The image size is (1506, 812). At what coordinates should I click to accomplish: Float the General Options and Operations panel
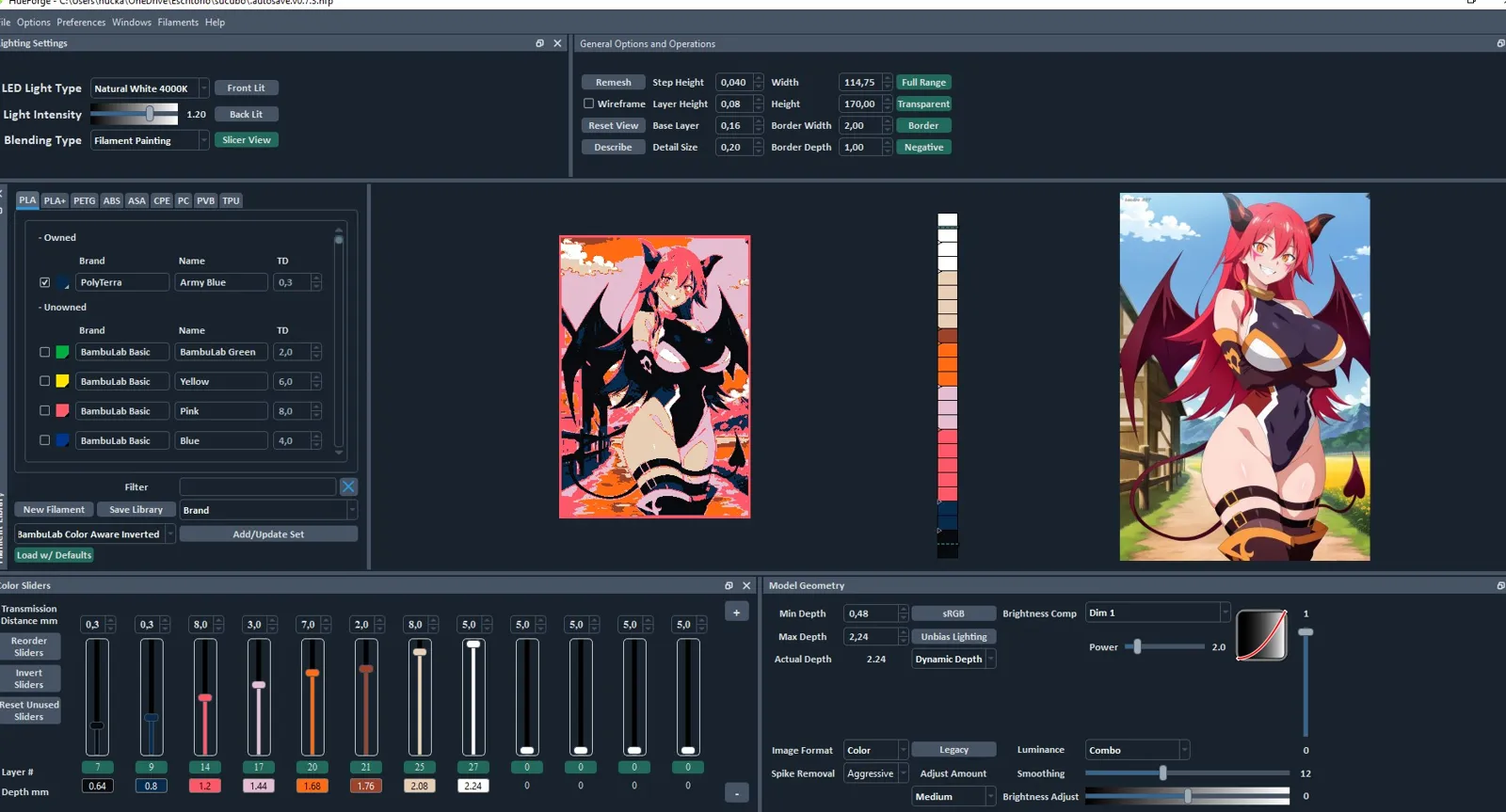coord(1500,43)
